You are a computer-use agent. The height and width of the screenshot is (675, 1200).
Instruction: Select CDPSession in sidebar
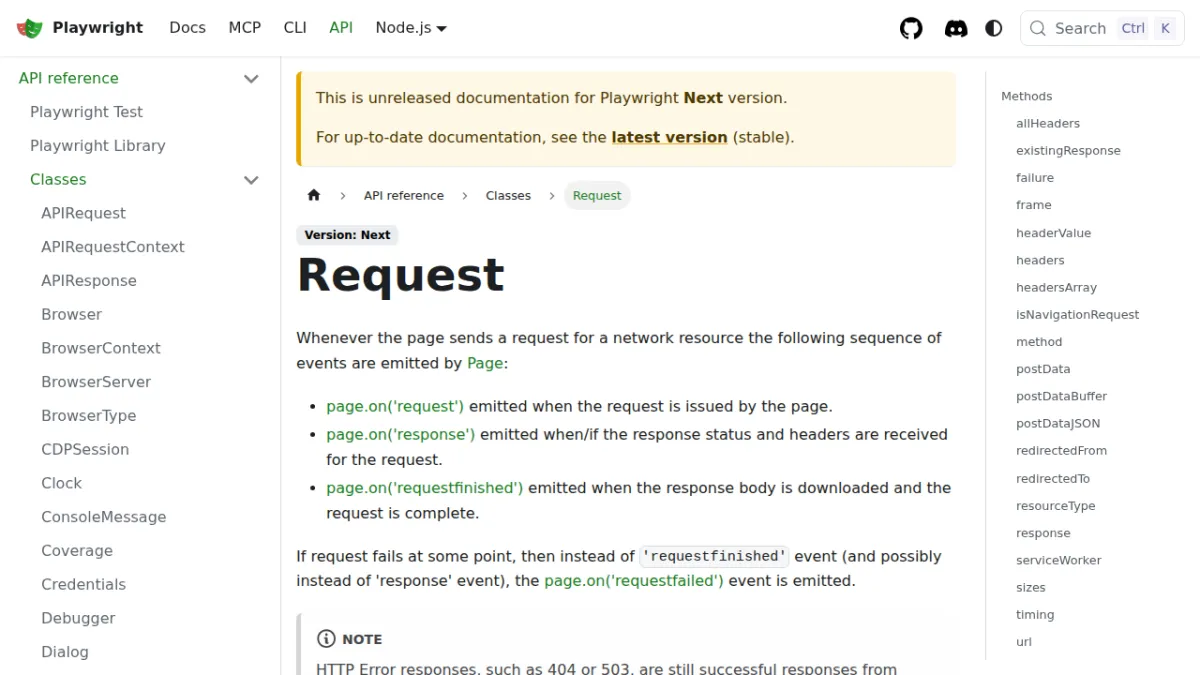tap(85, 449)
